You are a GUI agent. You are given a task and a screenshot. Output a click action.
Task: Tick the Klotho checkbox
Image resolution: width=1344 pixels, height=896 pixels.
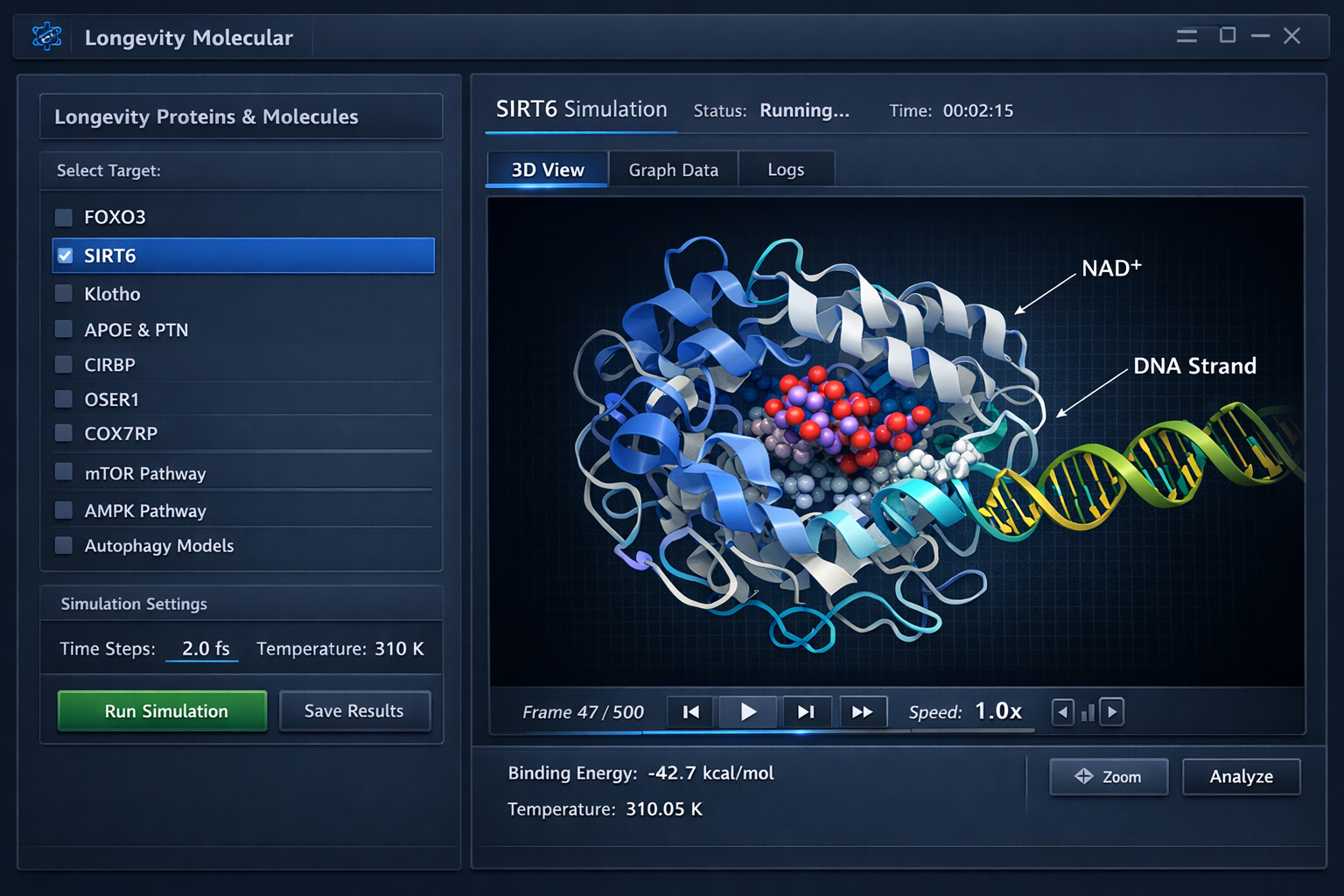click(64, 294)
